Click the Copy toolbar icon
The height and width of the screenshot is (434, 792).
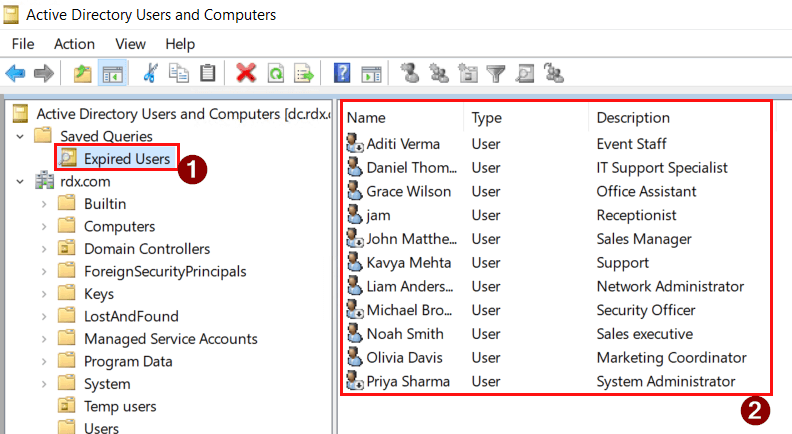coord(179,73)
